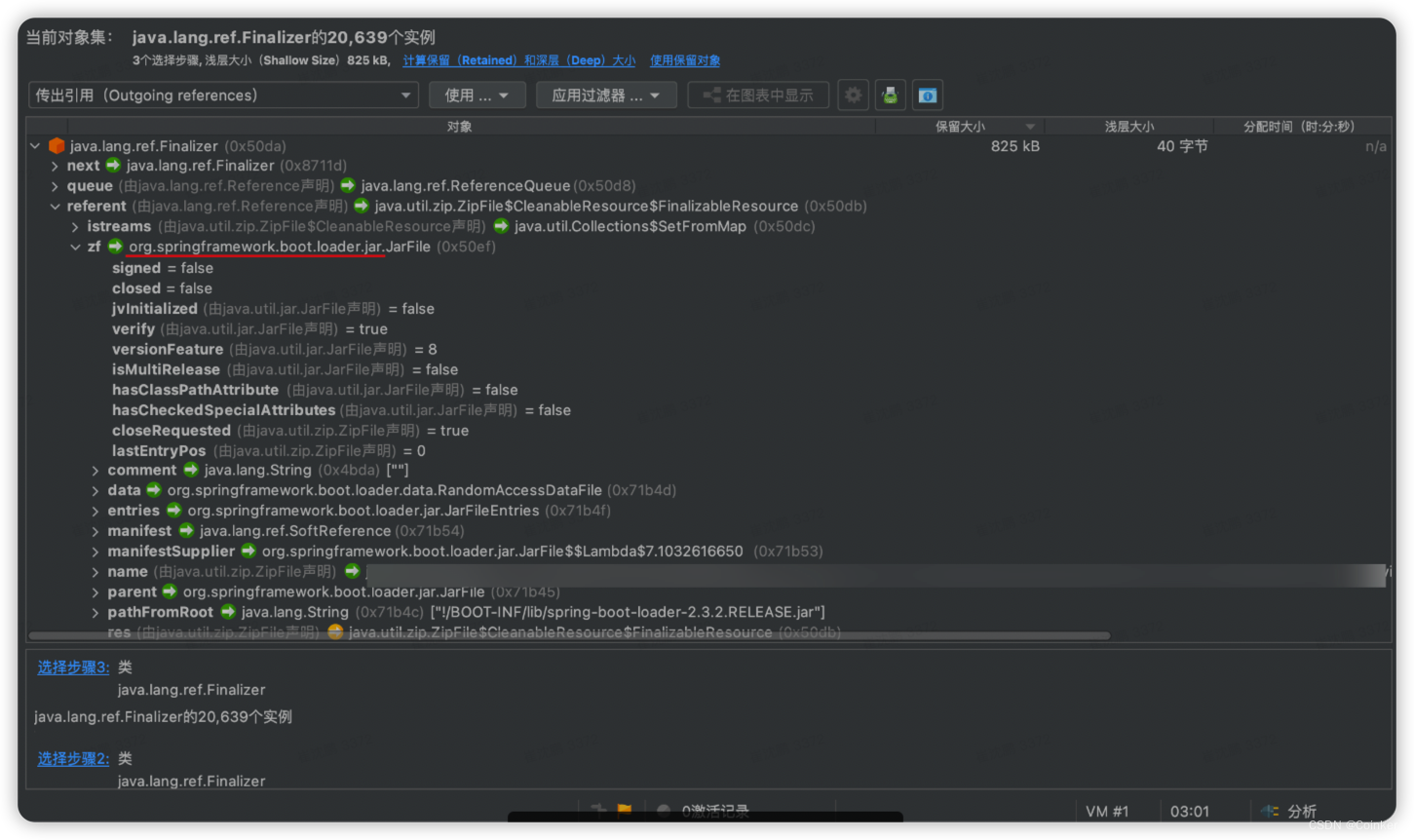1414x840 pixels.
Task: Expand the next java.lang.ref.Finalizer node
Action: [55, 166]
